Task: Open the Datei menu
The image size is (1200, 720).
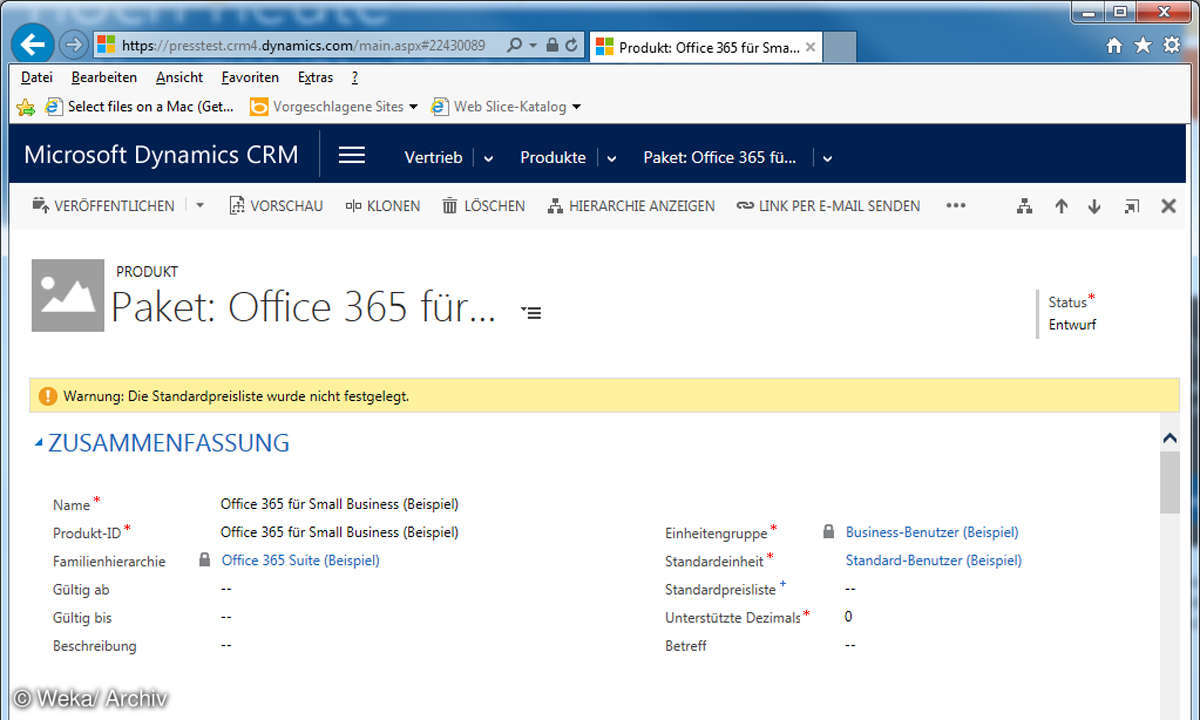Action: tap(36, 77)
